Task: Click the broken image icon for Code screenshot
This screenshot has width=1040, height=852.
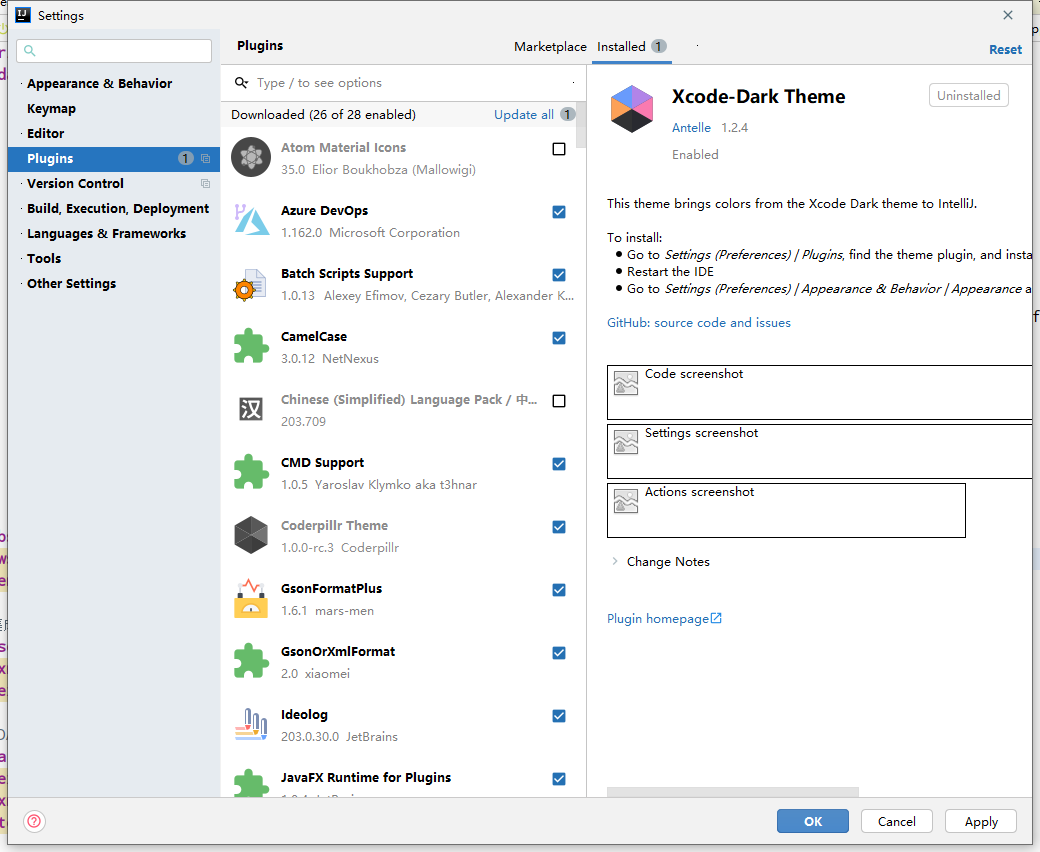Action: pos(625,383)
